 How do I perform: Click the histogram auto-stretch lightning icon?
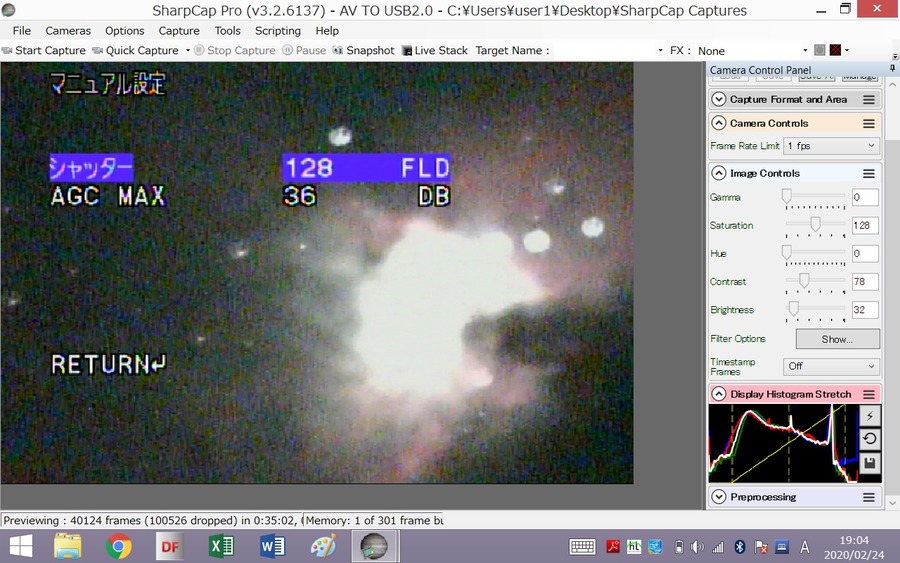tap(870, 416)
